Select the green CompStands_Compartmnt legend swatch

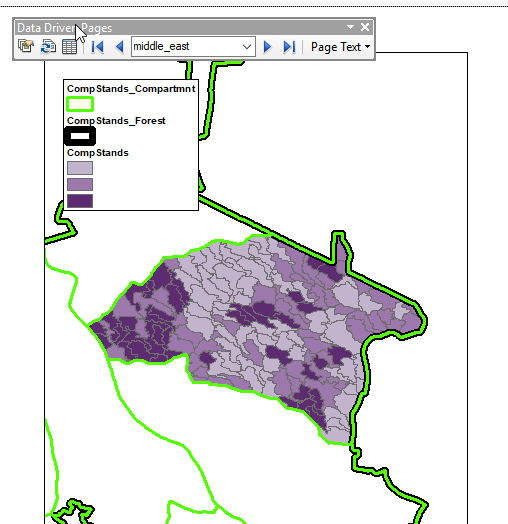click(x=80, y=104)
